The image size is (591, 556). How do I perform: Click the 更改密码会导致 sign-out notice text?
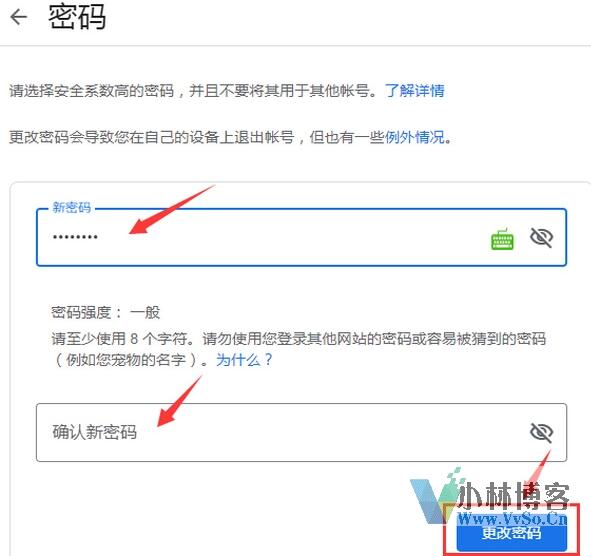tap(230, 137)
